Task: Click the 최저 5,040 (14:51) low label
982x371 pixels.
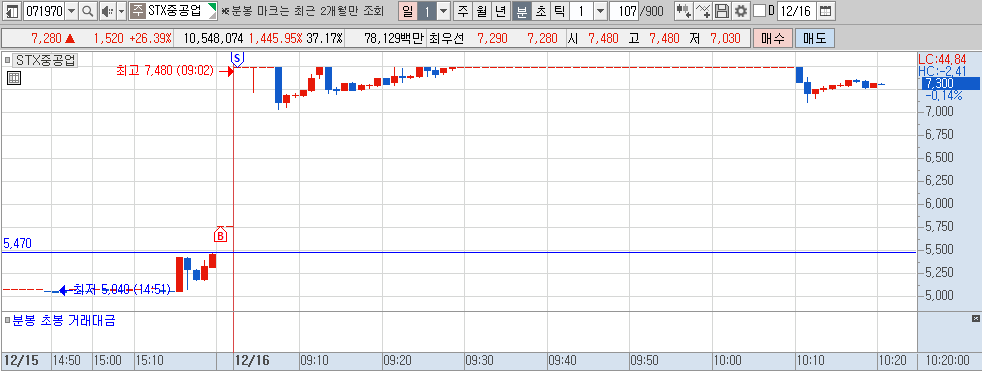Action: click(x=121, y=289)
